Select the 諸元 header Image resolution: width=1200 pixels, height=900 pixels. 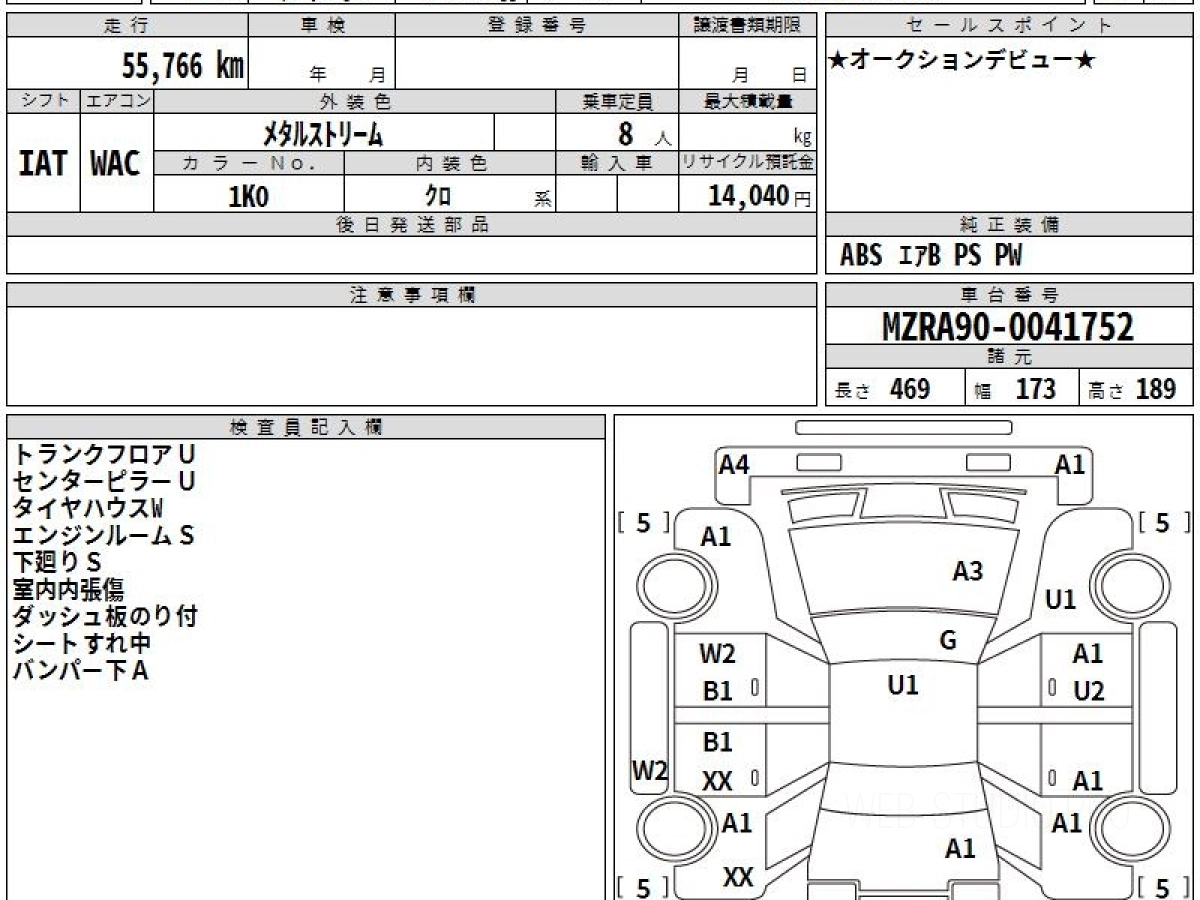coord(1010,357)
